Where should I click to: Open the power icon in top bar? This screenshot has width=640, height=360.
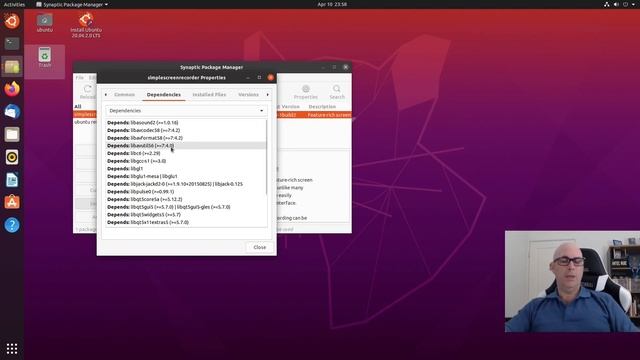pyautogui.click(x=625, y=4)
